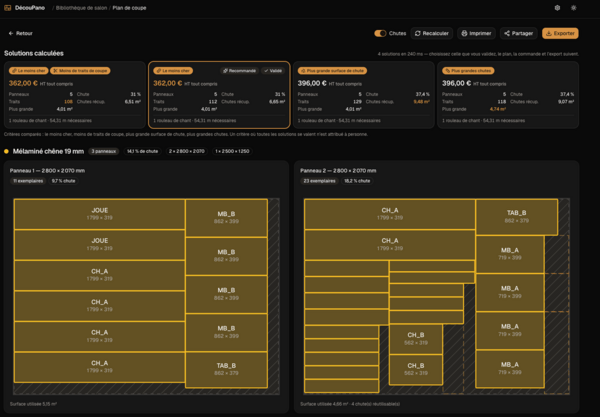Click the Partager share icon

tap(507, 33)
